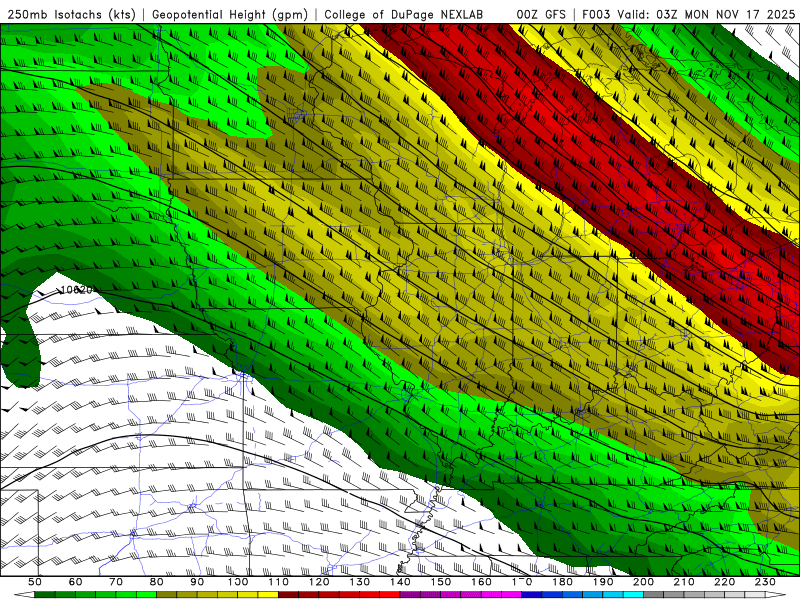Click the "250mb Isotachs (kts)" title text
This screenshot has height=600, width=800.
pyautogui.click(x=71, y=14)
